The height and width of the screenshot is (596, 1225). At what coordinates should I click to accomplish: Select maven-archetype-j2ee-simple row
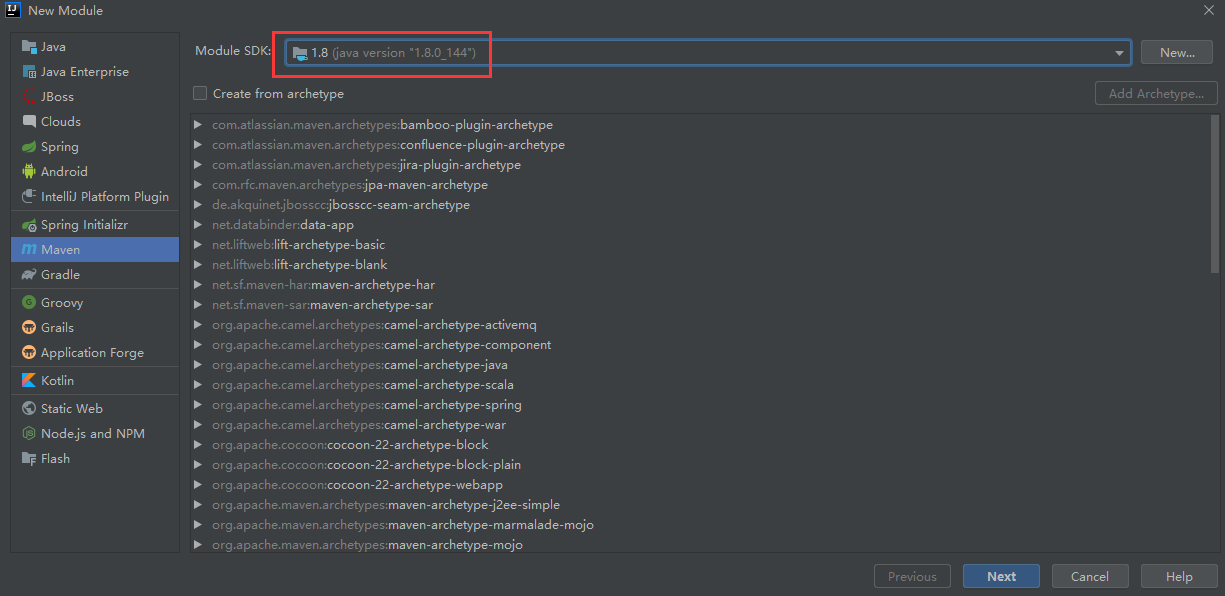(700, 505)
